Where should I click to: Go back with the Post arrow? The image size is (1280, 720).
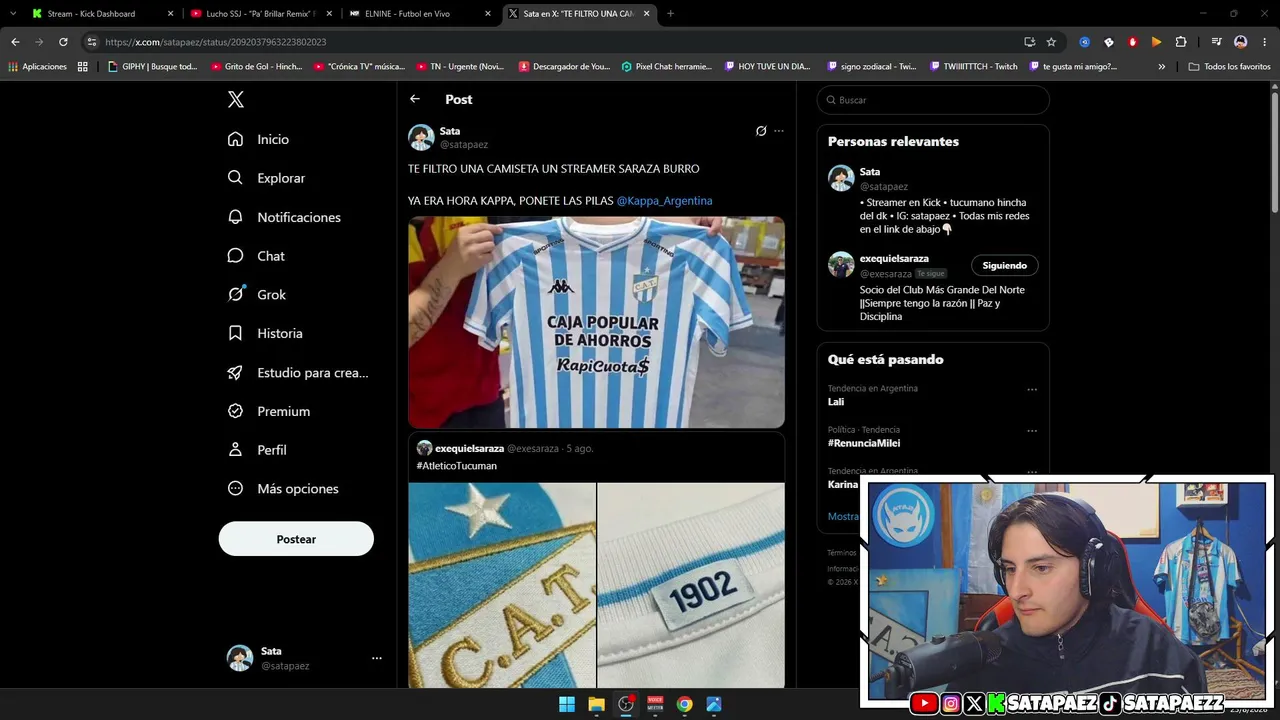415,99
